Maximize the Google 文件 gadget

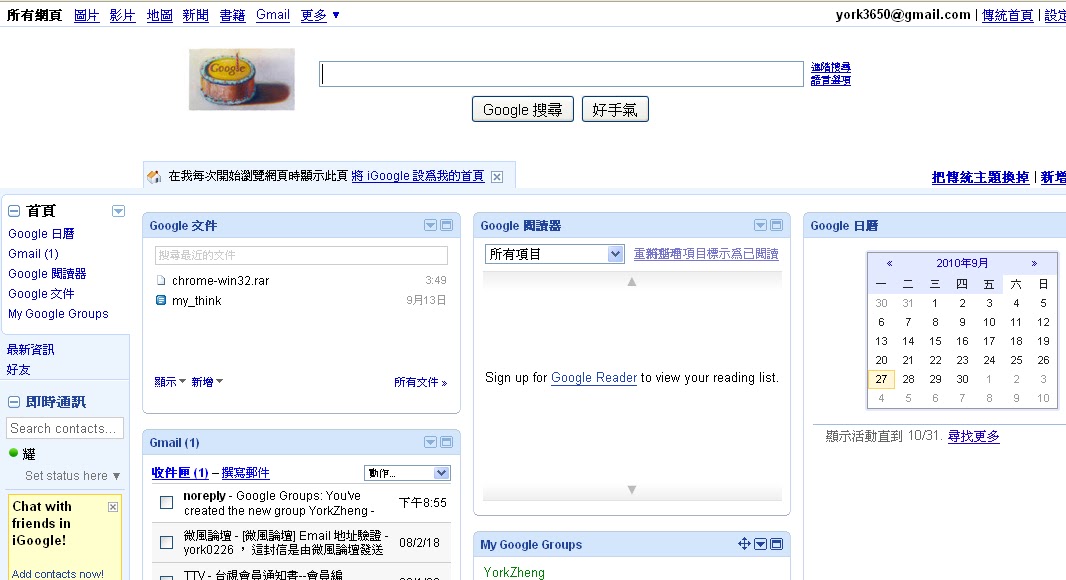447,225
